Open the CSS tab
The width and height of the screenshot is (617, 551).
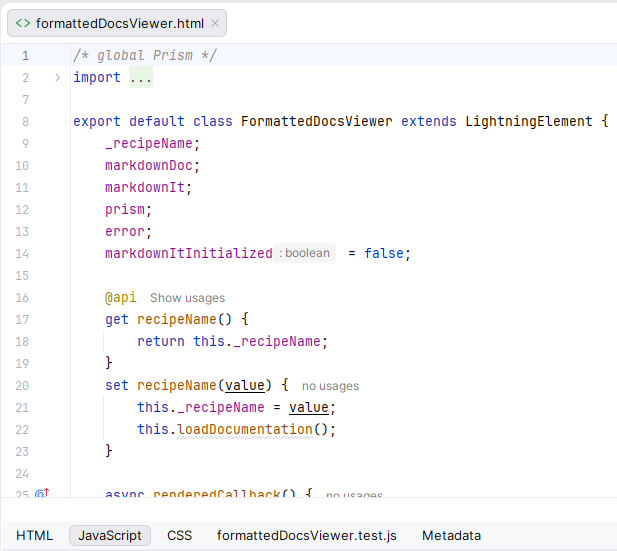(x=179, y=535)
